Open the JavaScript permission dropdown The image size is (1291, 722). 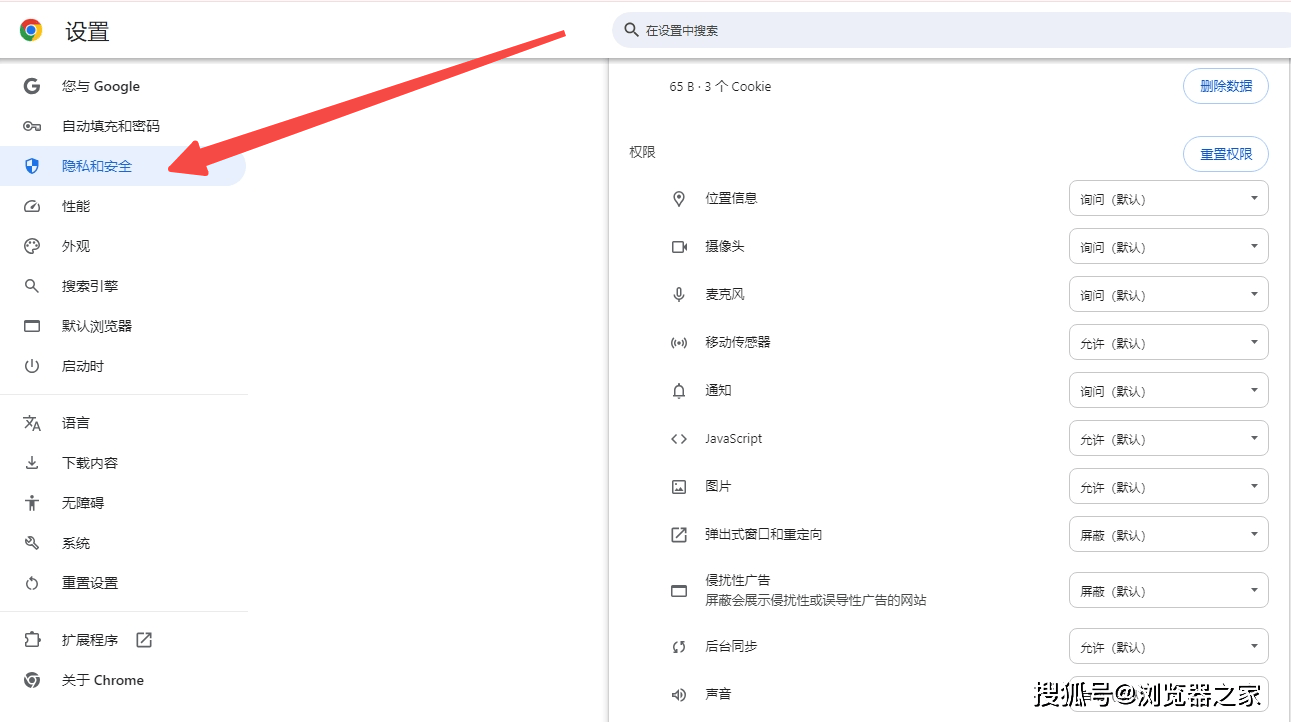point(1169,438)
